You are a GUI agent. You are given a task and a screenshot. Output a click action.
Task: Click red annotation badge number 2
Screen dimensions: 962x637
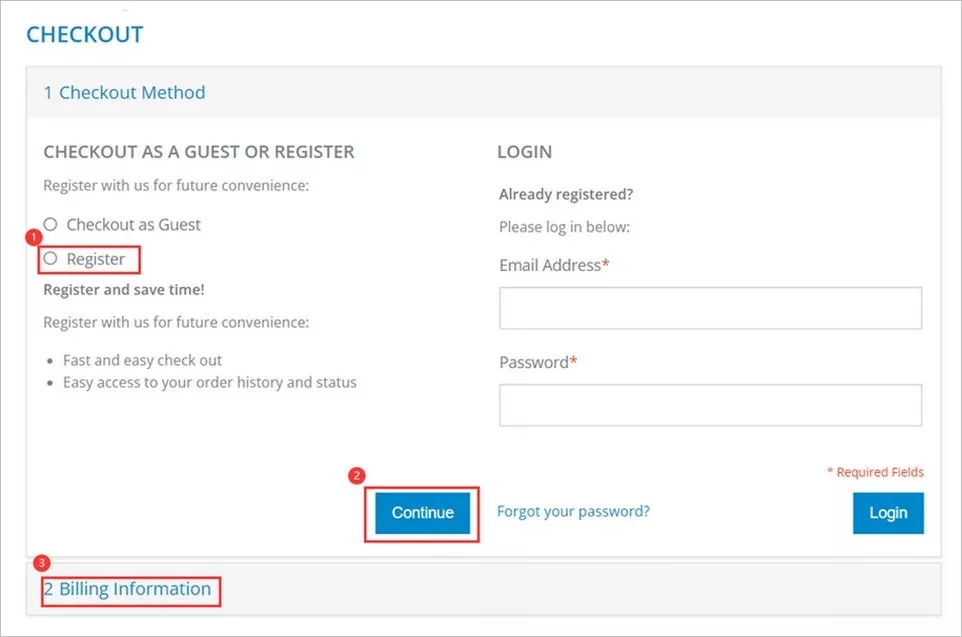(357, 476)
